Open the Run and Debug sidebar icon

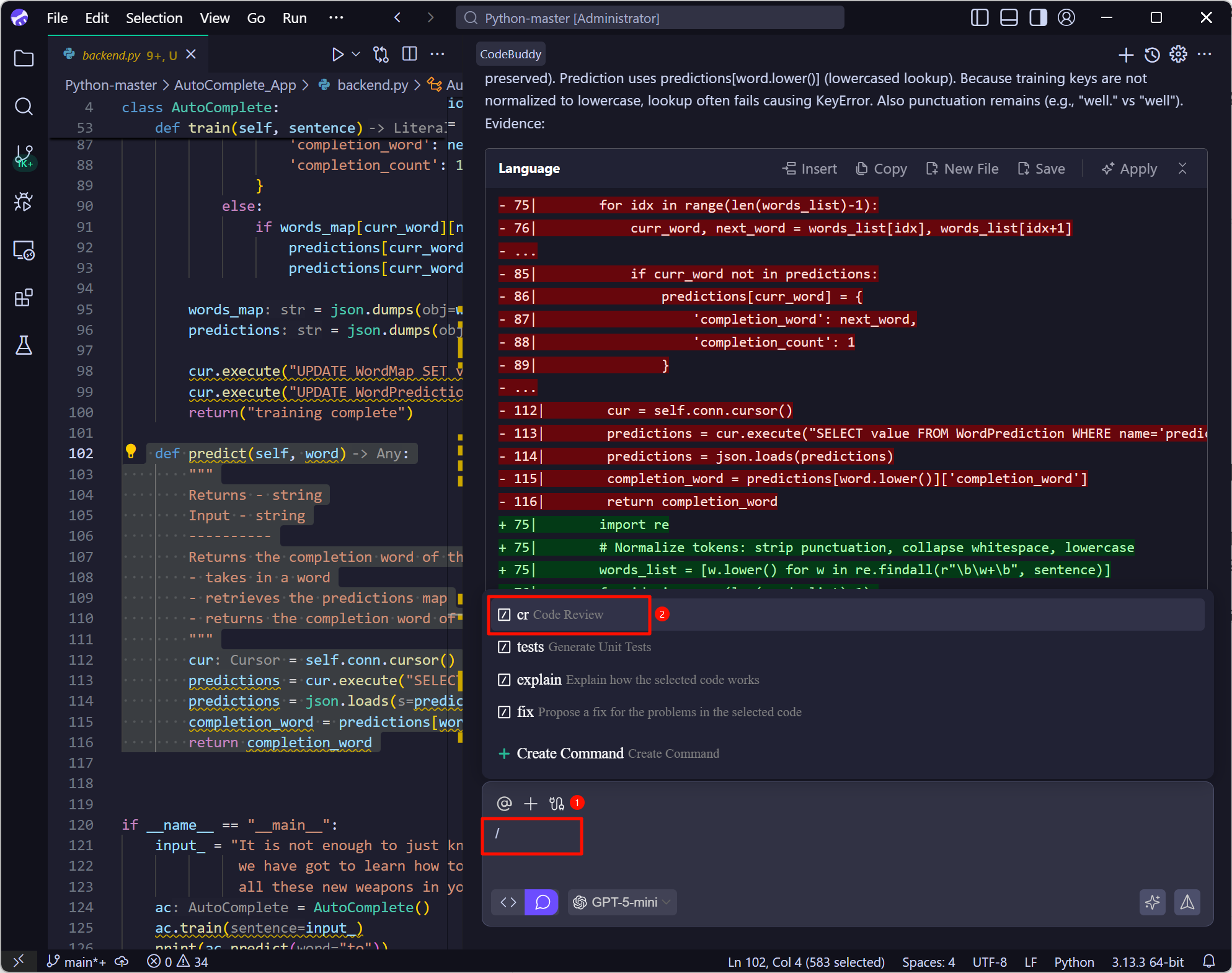(x=24, y=202)
